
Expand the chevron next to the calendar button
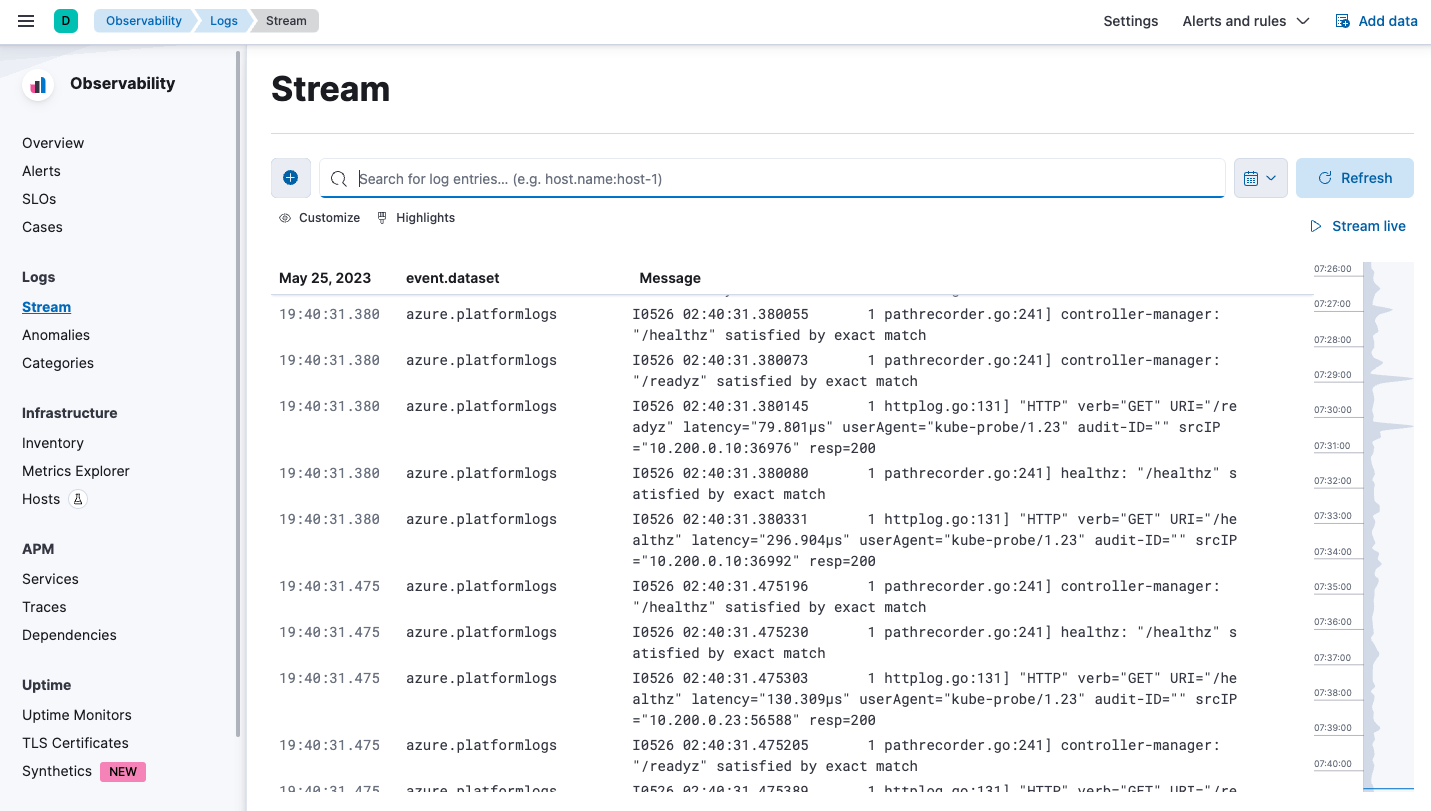tap(1271, 177)
